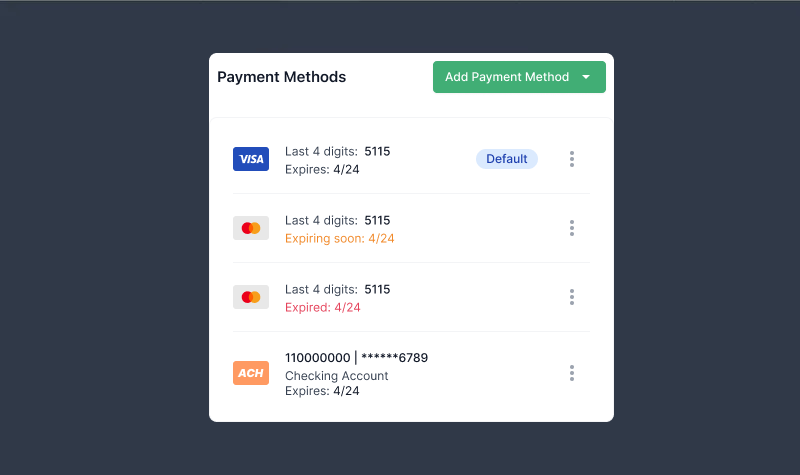Select the orange 'Expiring soon: 4/24' text
800x475 pixels.
coord(340,238)
